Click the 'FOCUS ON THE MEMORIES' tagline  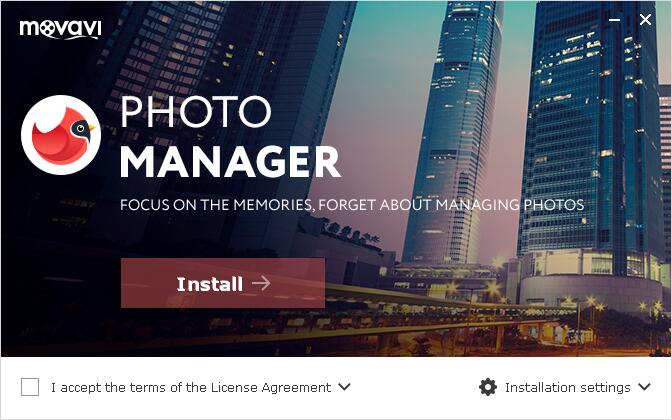(x=217, y=205)
